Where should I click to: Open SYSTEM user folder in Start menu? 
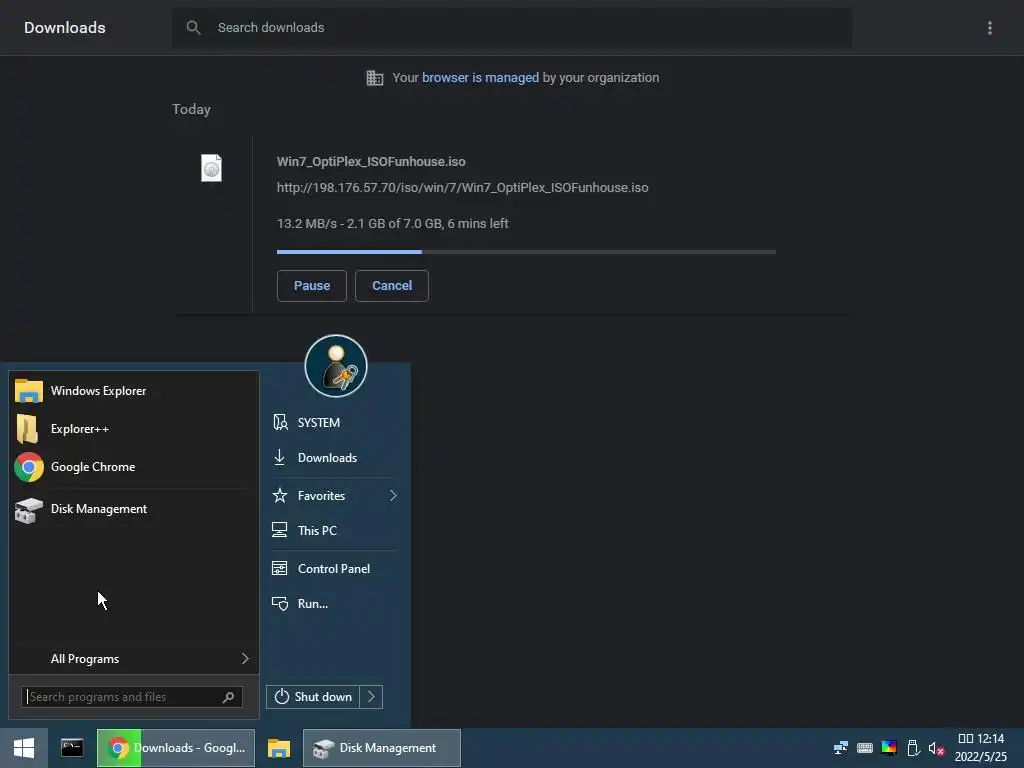pos(334,423)
